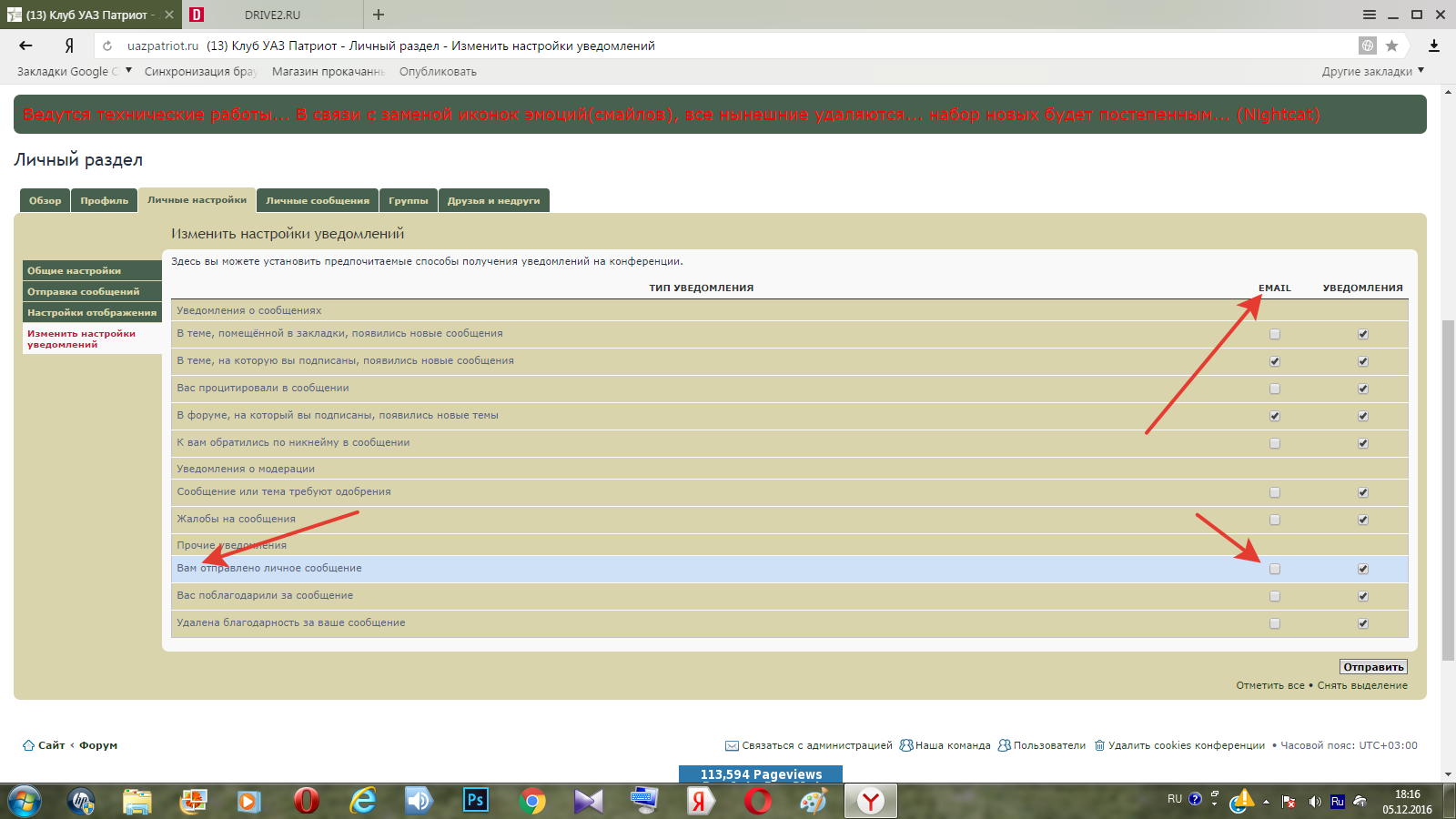Enable email checkbox for quoted in post
1456x819 pixels.
pyautogui.click(x=1275, y=389)
